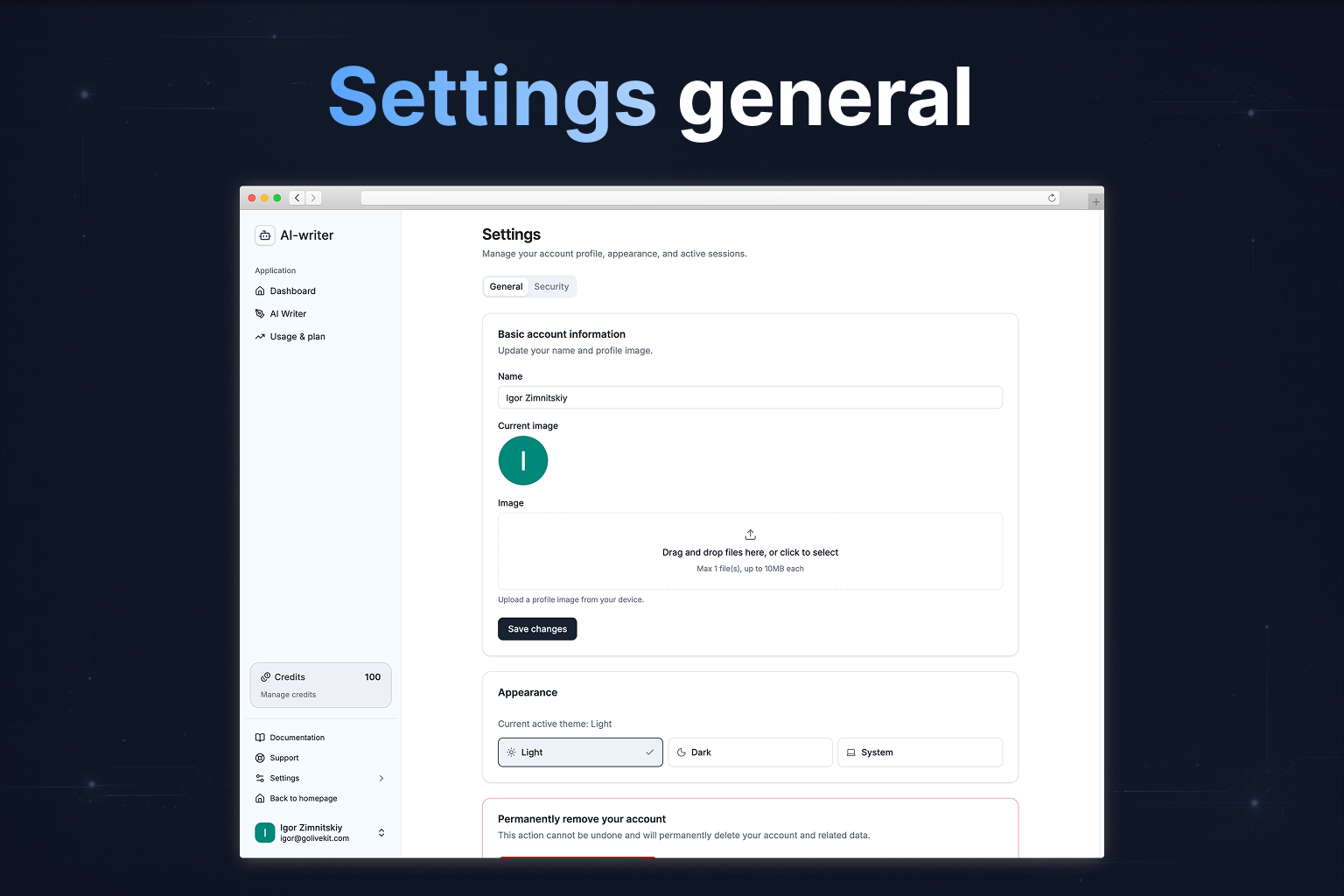This screenshot has height=896, width=1344.
Task: Click the Usage & plan trending-arrow icon
Action: pyautogui.click(x=259, y=336)
